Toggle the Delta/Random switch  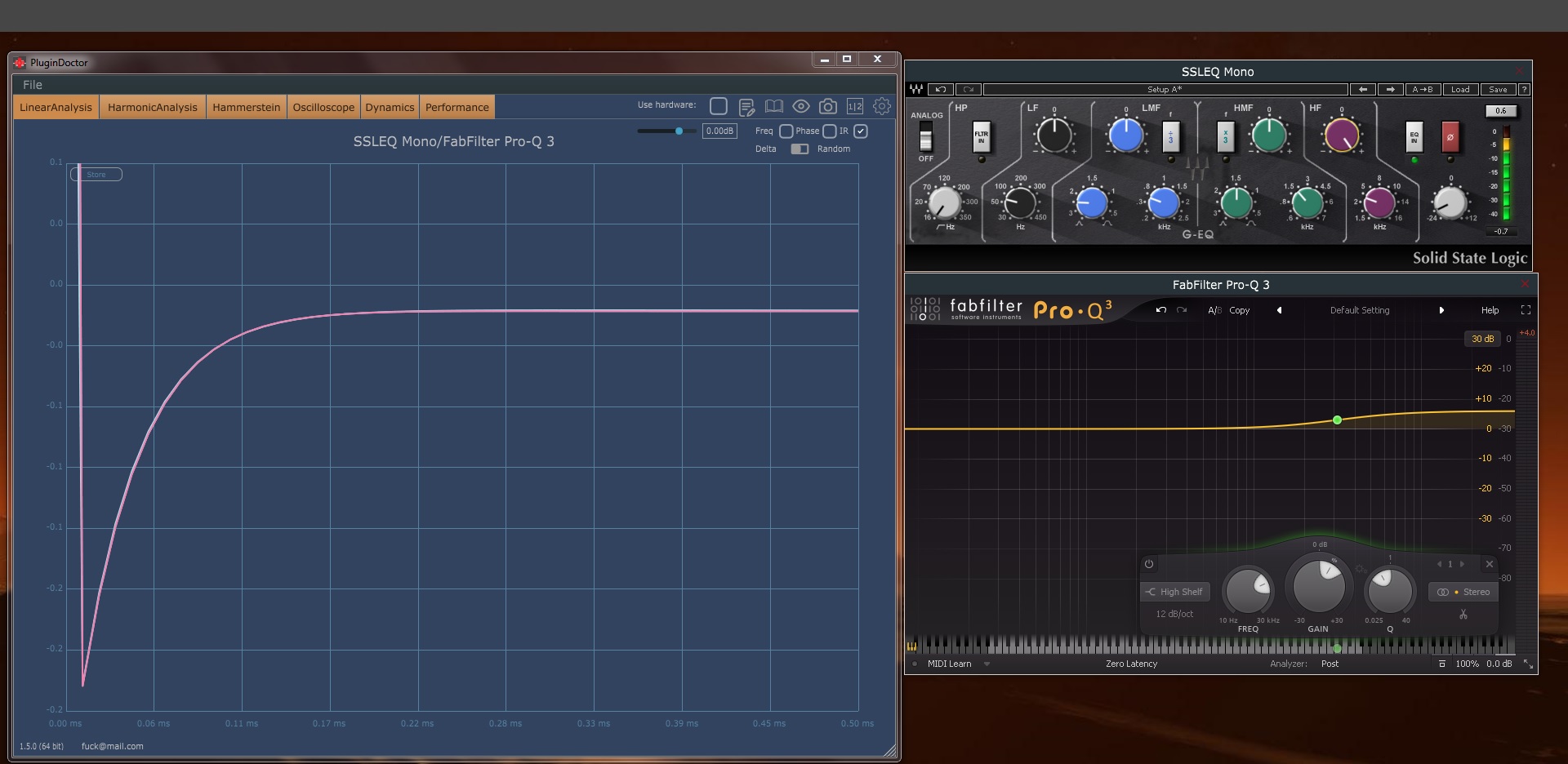pos(800,149)
